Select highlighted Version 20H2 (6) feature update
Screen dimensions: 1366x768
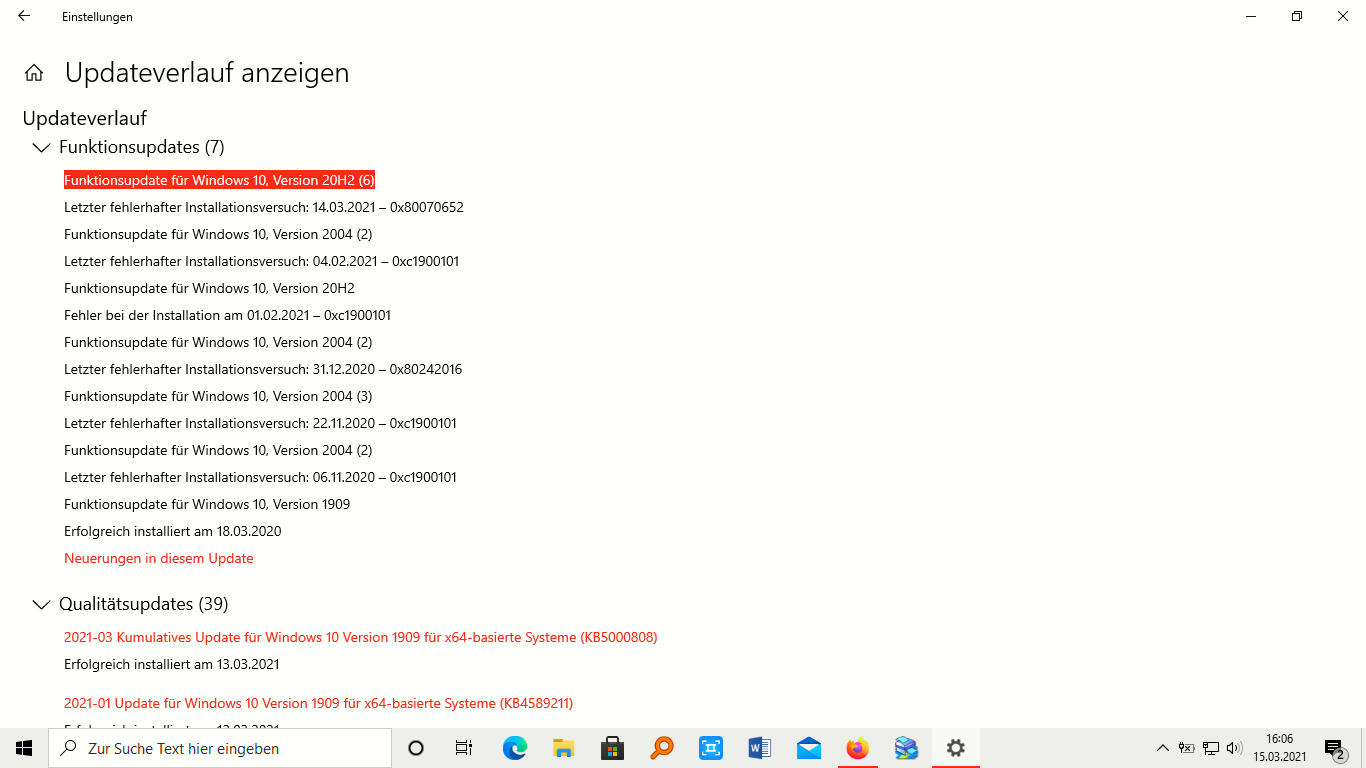coord(219,180)
